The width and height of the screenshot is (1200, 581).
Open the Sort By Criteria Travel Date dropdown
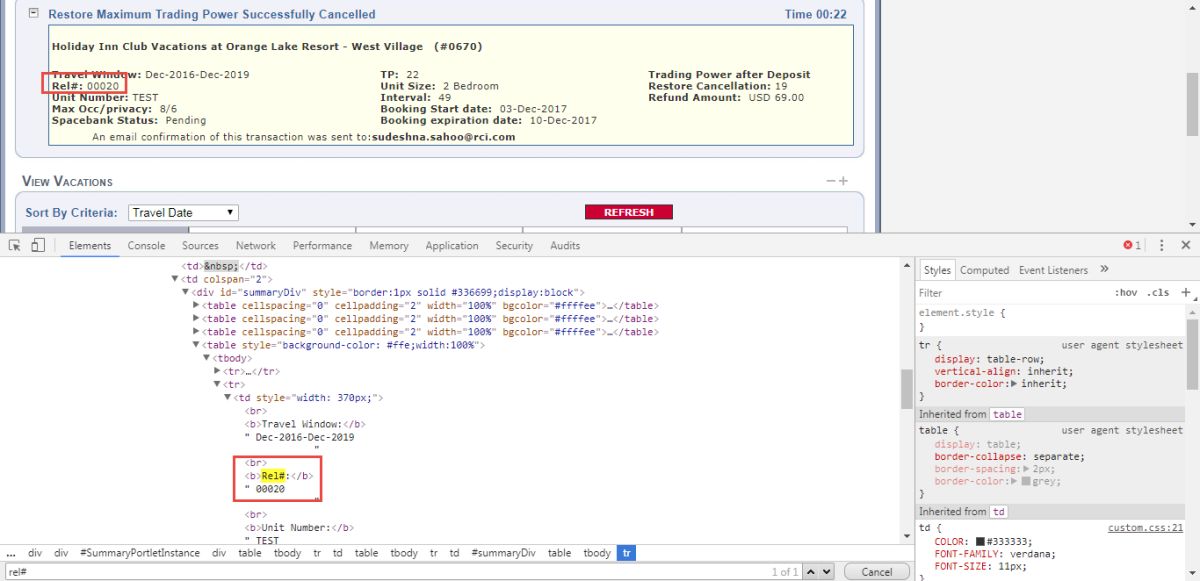pos(184,212)
